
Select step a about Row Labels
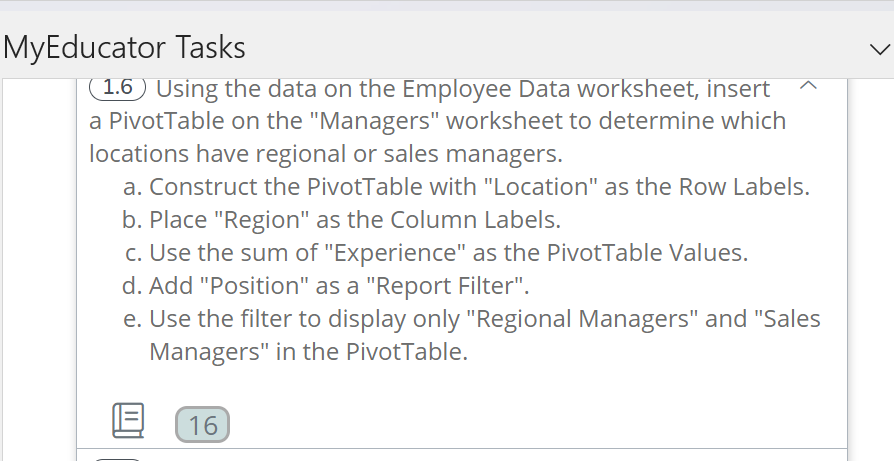click(x=478, y=187)
